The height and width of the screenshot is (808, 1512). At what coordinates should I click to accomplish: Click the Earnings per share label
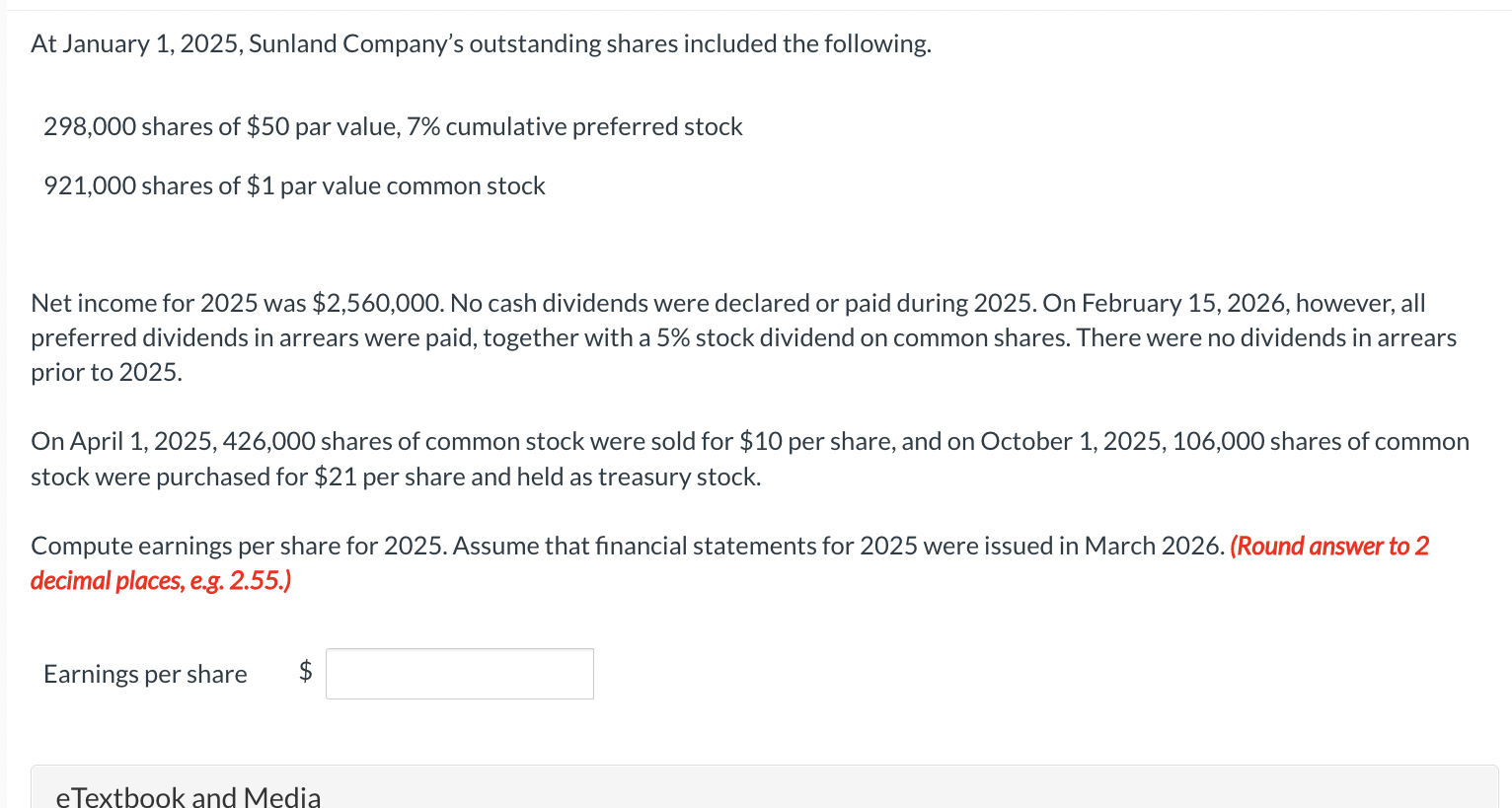pos(145,674)
